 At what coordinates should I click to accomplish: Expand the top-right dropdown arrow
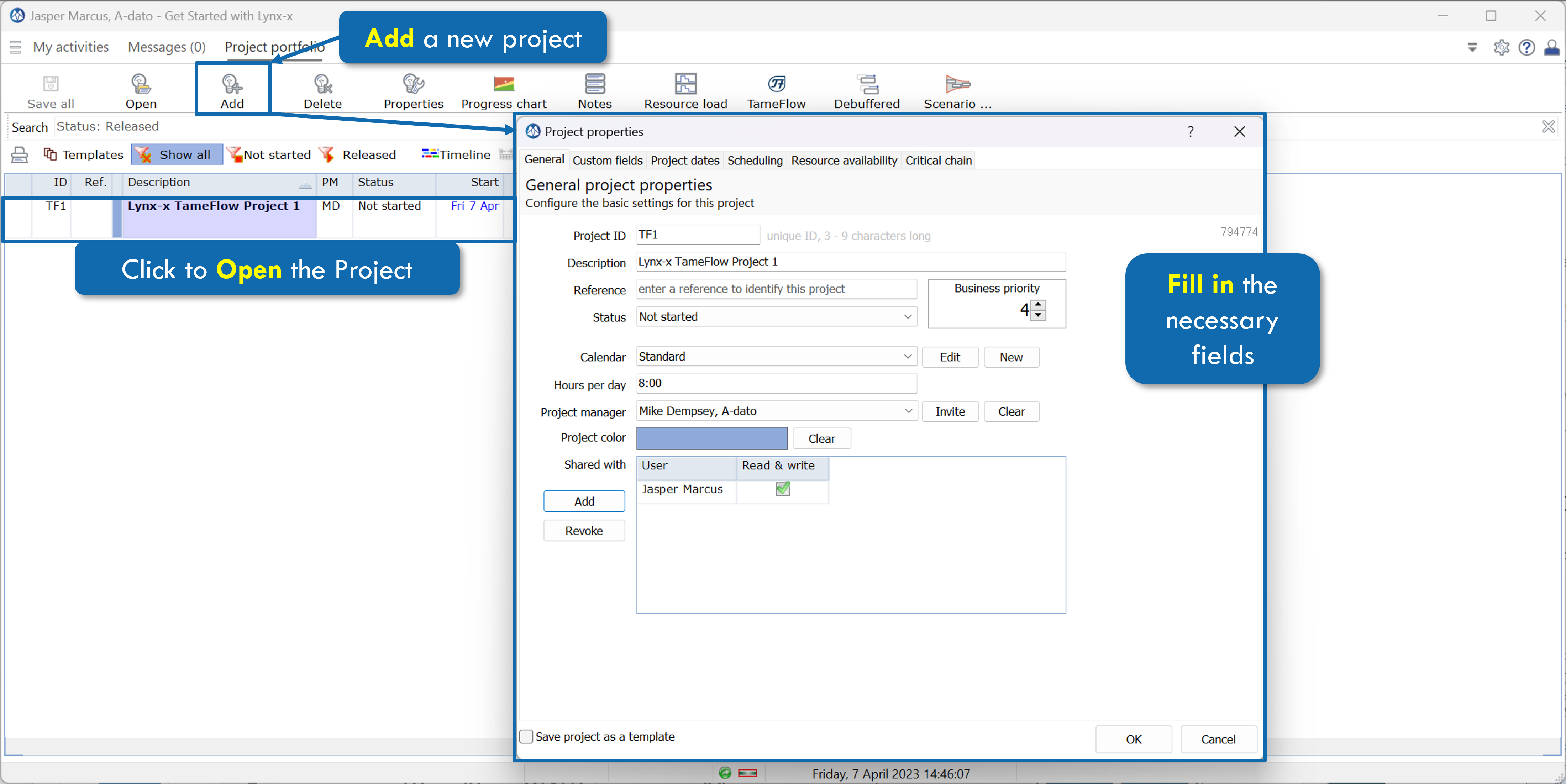pos(1472,47)
